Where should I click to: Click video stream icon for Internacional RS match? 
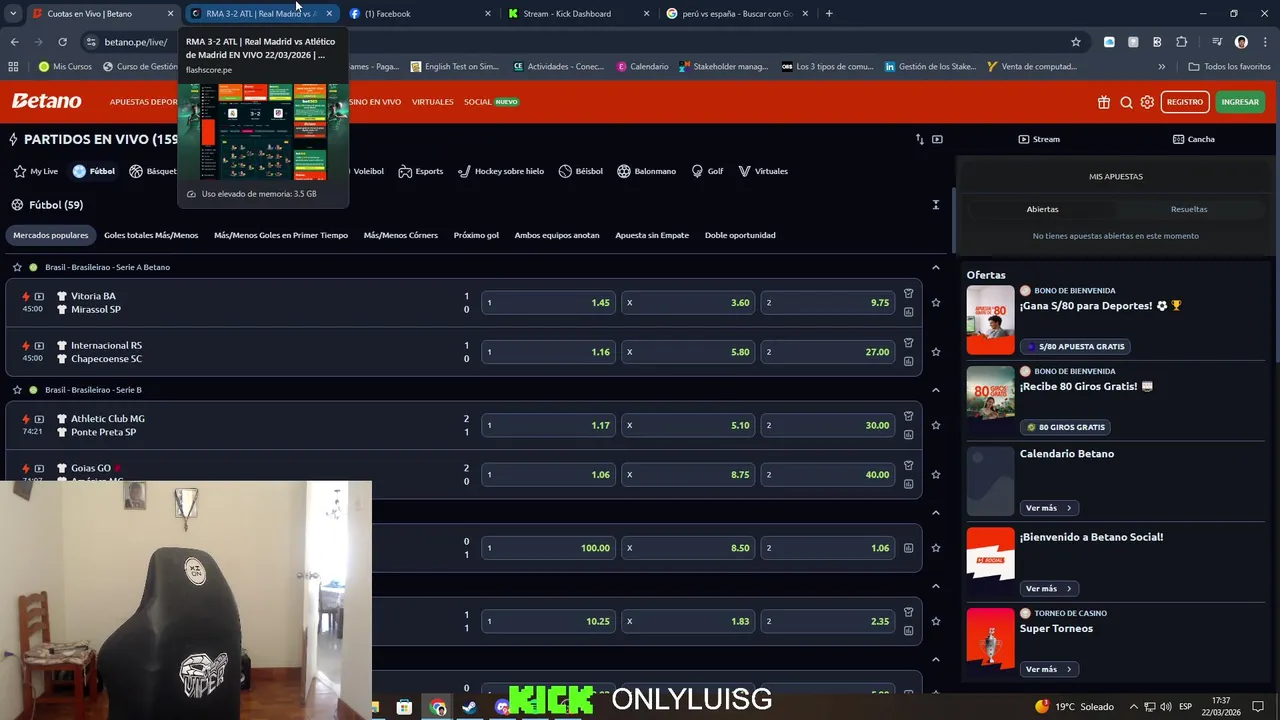[x=39, y=345]
